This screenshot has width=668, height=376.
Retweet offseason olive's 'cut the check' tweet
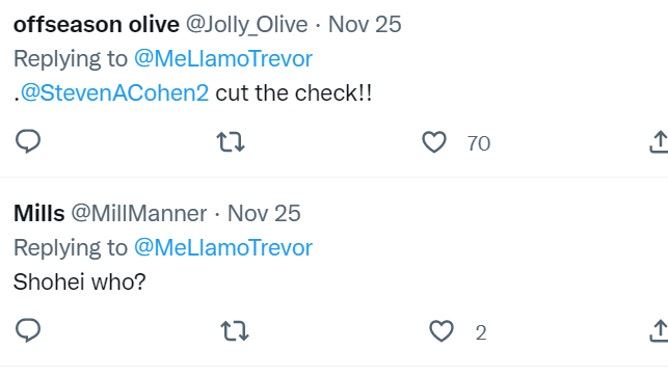point(230,142)
